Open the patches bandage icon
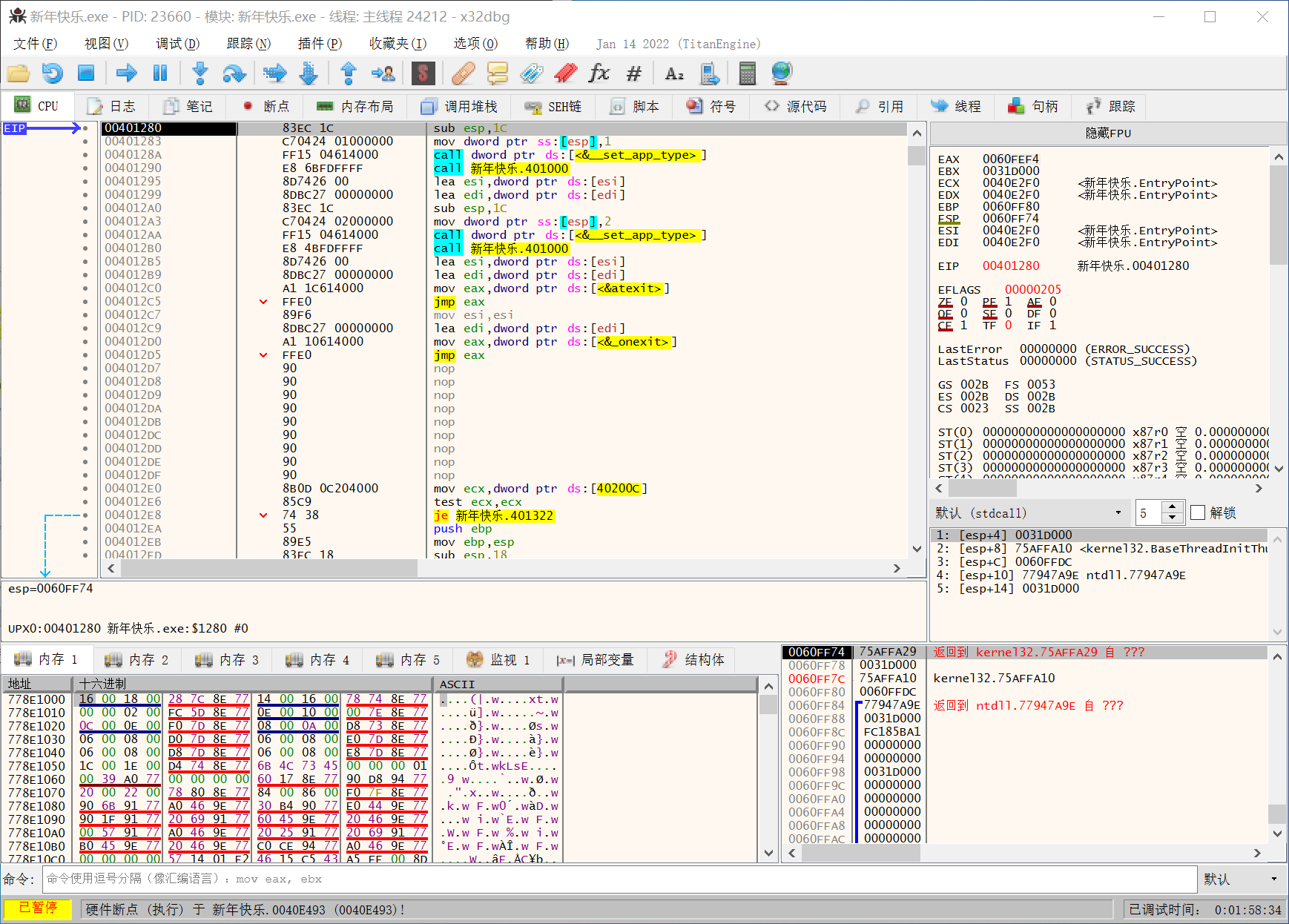 click(463, 73)
